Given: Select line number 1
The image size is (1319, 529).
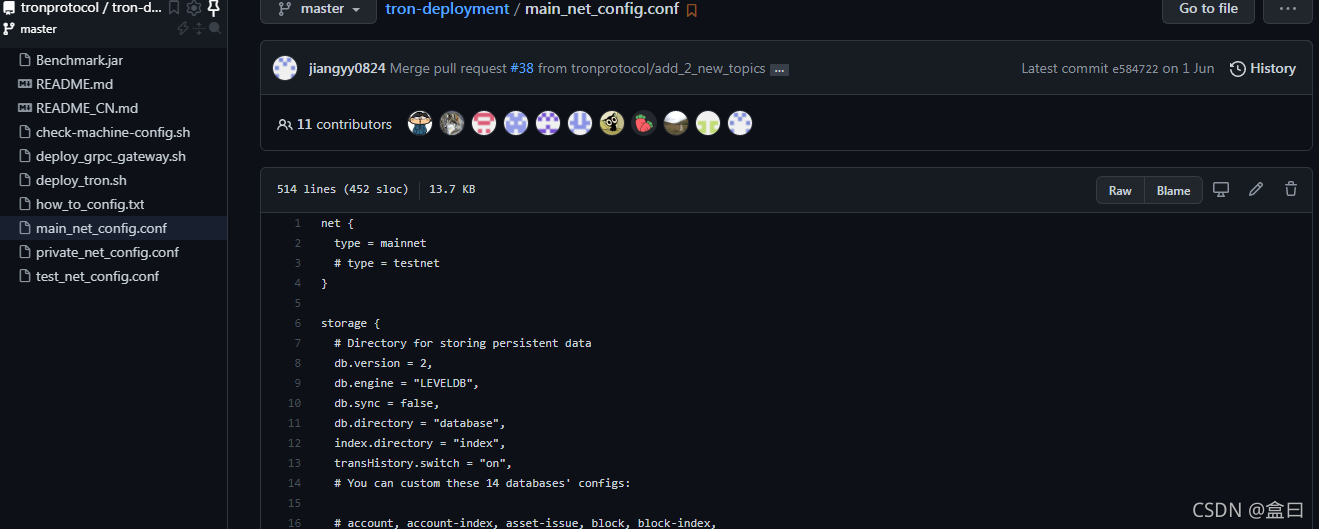Looking at the screenshot, I should [297, 223].
